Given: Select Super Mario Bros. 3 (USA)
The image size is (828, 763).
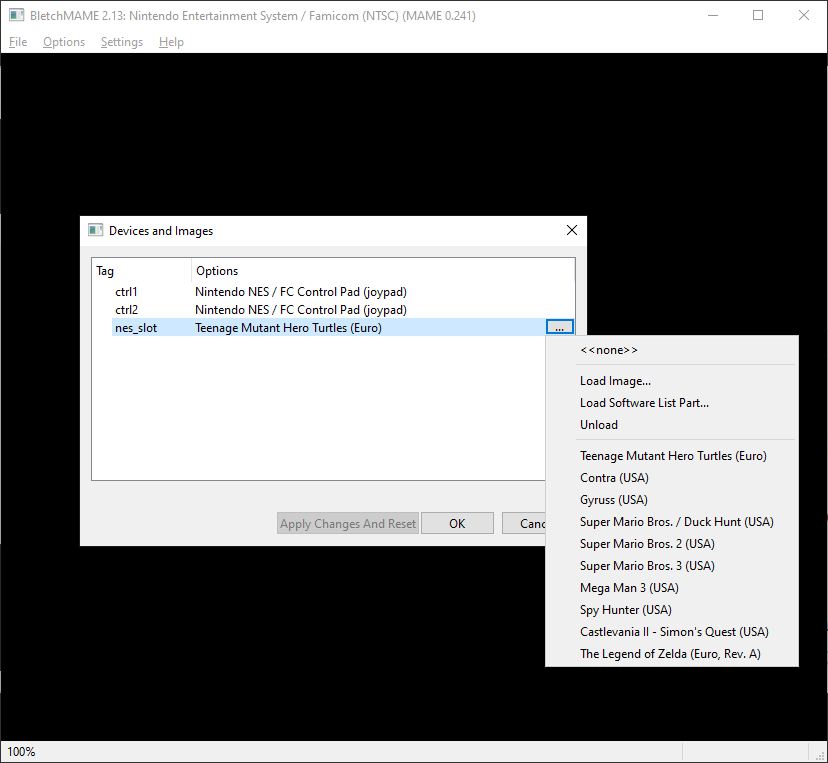Looking at the screenshot, I should [672, 566].
